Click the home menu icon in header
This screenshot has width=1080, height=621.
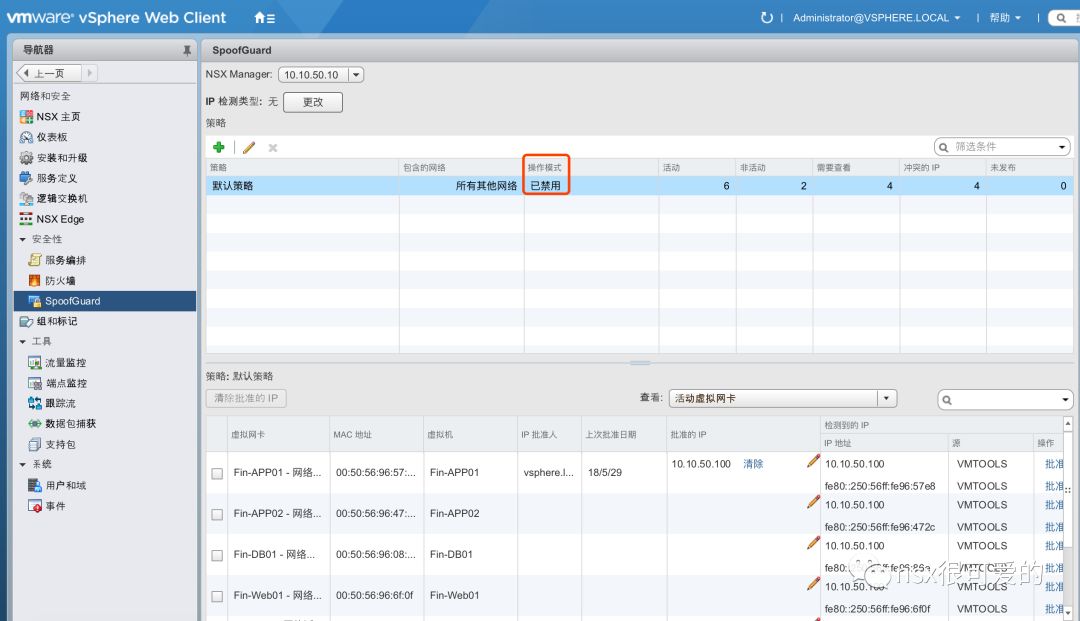(x=264, y=18)
